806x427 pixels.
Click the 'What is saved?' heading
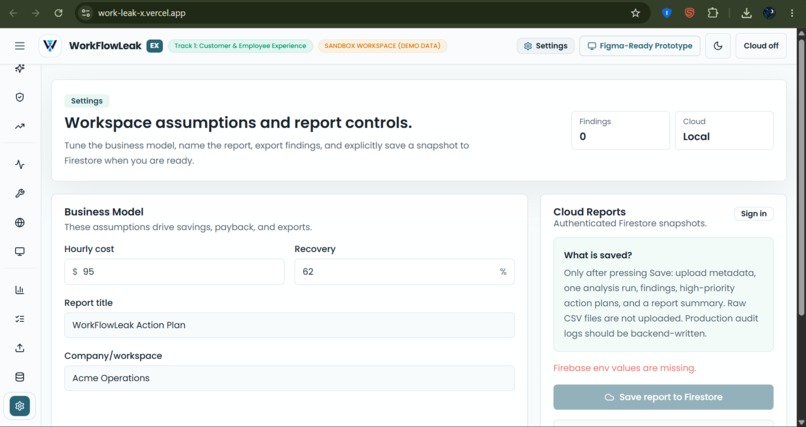[x=598, y=255]
